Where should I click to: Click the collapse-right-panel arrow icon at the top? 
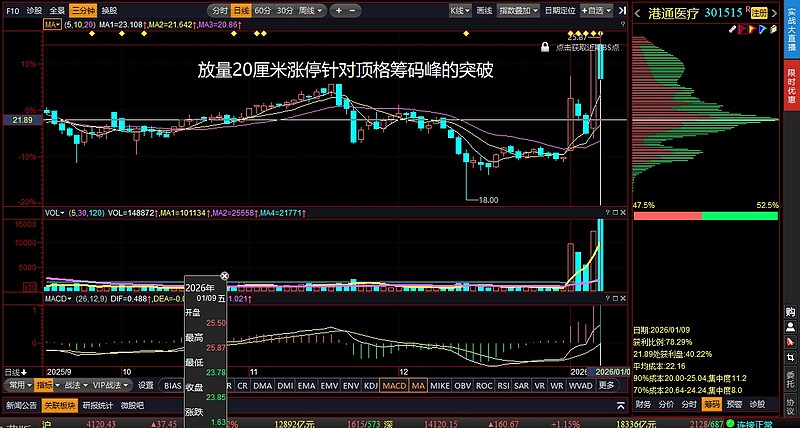point(622,10)
